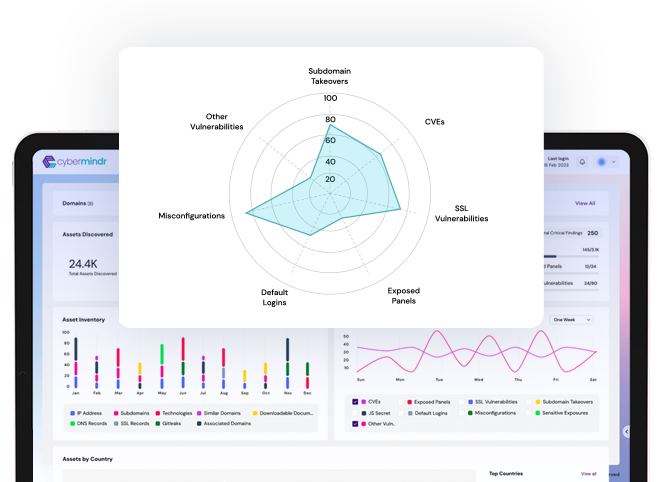
Task: Uncheck the Other Vuln. checkbox
Action: tap(353, 424)
